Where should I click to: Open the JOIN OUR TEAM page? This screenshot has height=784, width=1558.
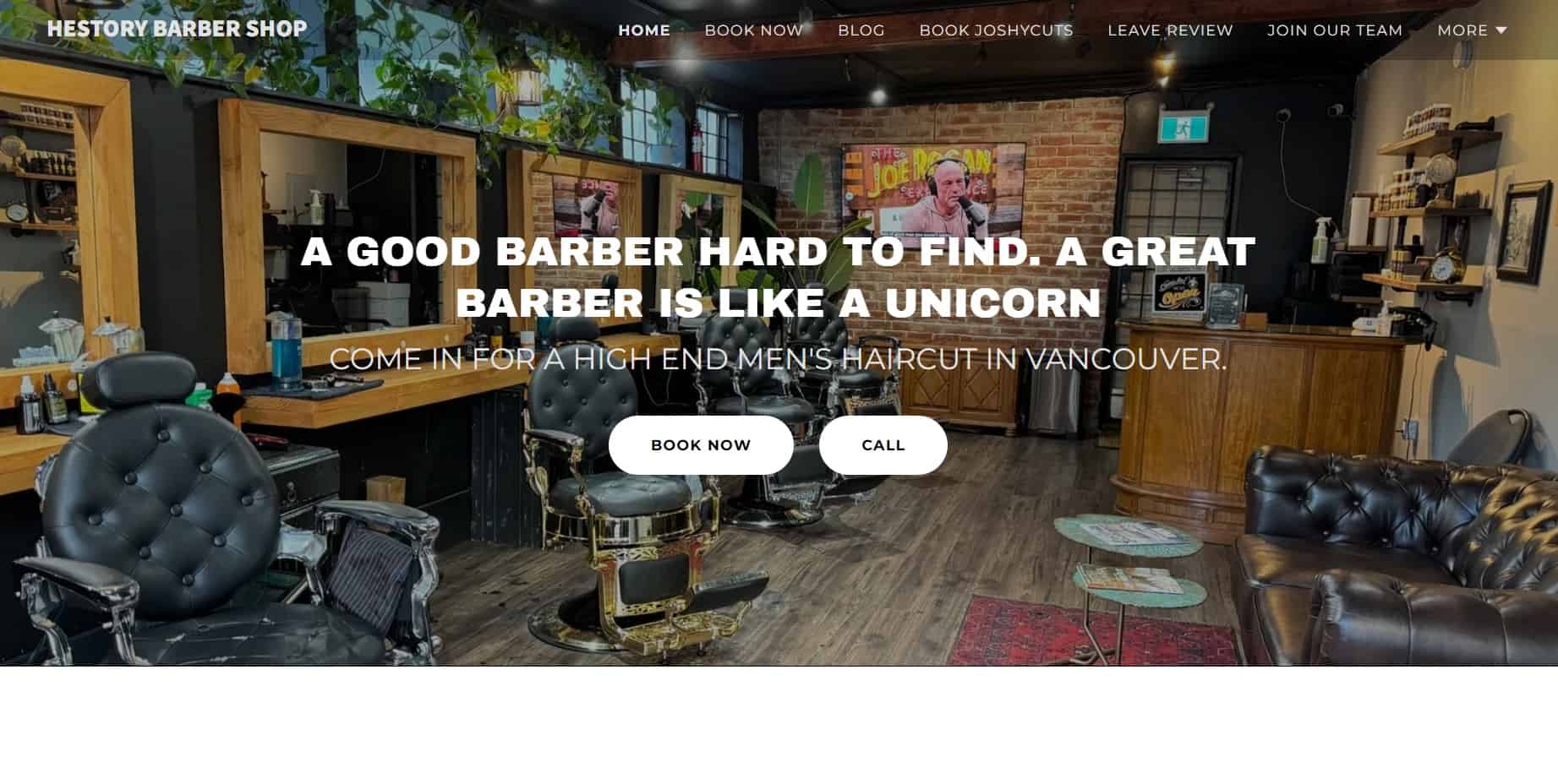1335,30
